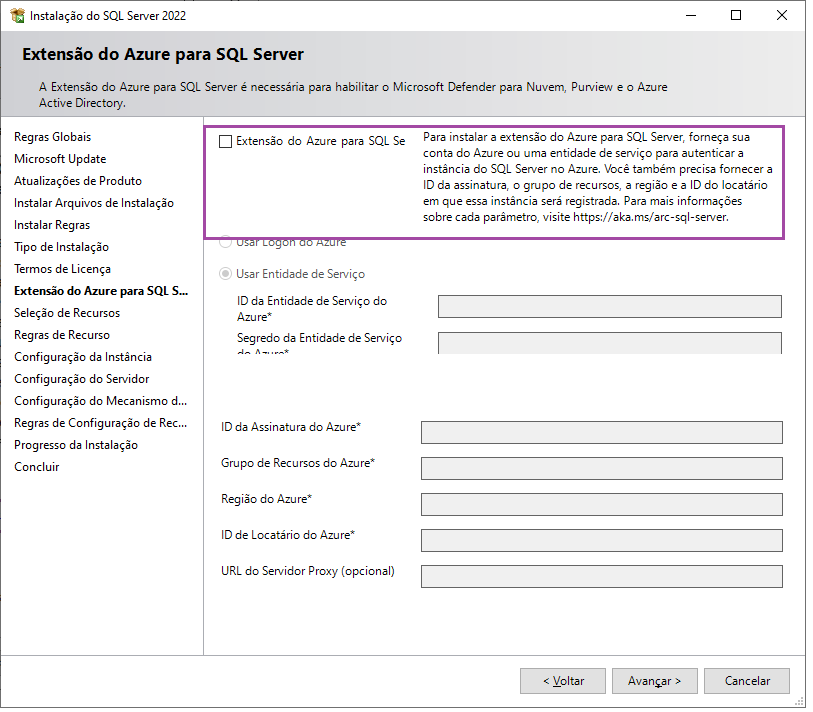Select Termos de Licença step
The image size is (813, 712).
[62, 269]
